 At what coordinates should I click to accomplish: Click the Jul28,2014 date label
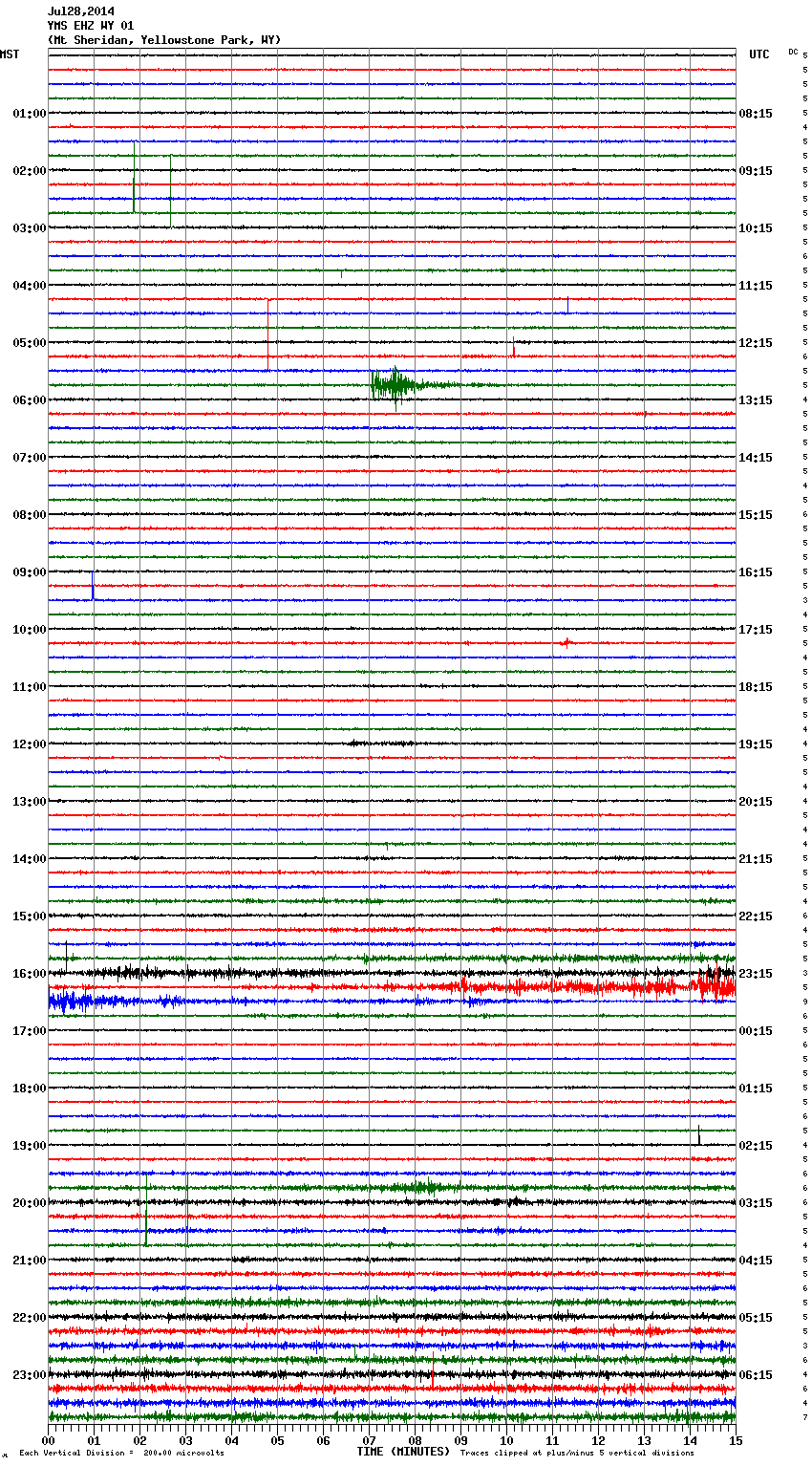coord(80,11)
